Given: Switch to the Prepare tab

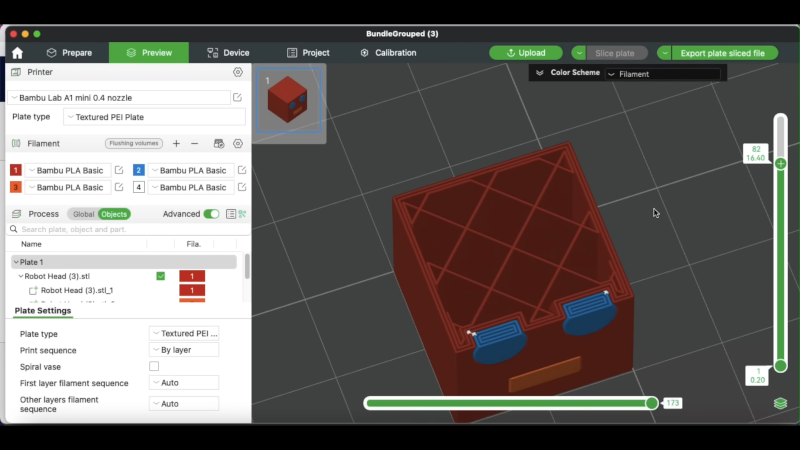Looking at the screenshot, I should pyautogui.click(x=69, y=53).
